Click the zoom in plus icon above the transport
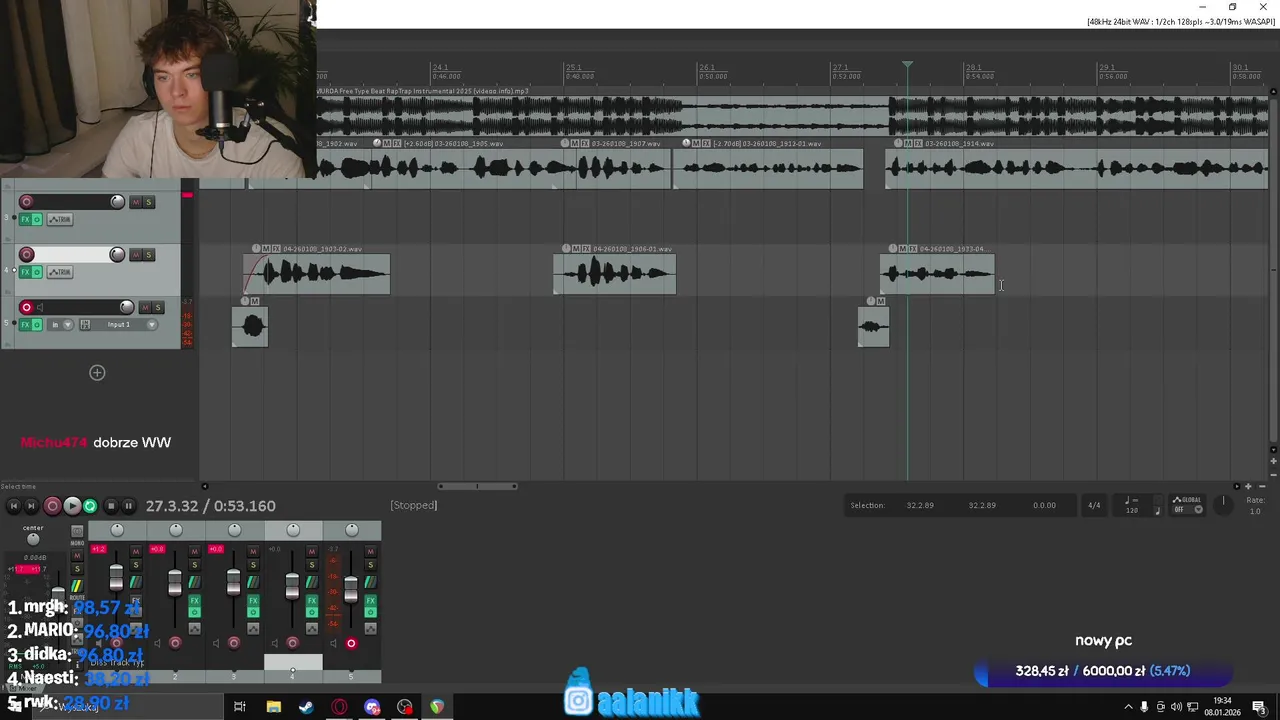This screenshot has width=1280, height=720. pyautogui.click(x=1247, y=486)
